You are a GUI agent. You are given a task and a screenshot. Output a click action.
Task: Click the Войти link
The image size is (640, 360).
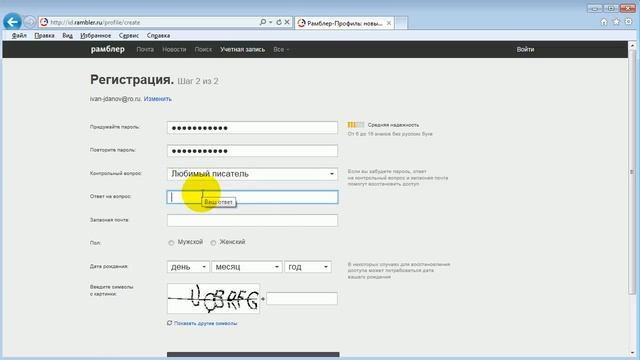click(x=525, y=49)
